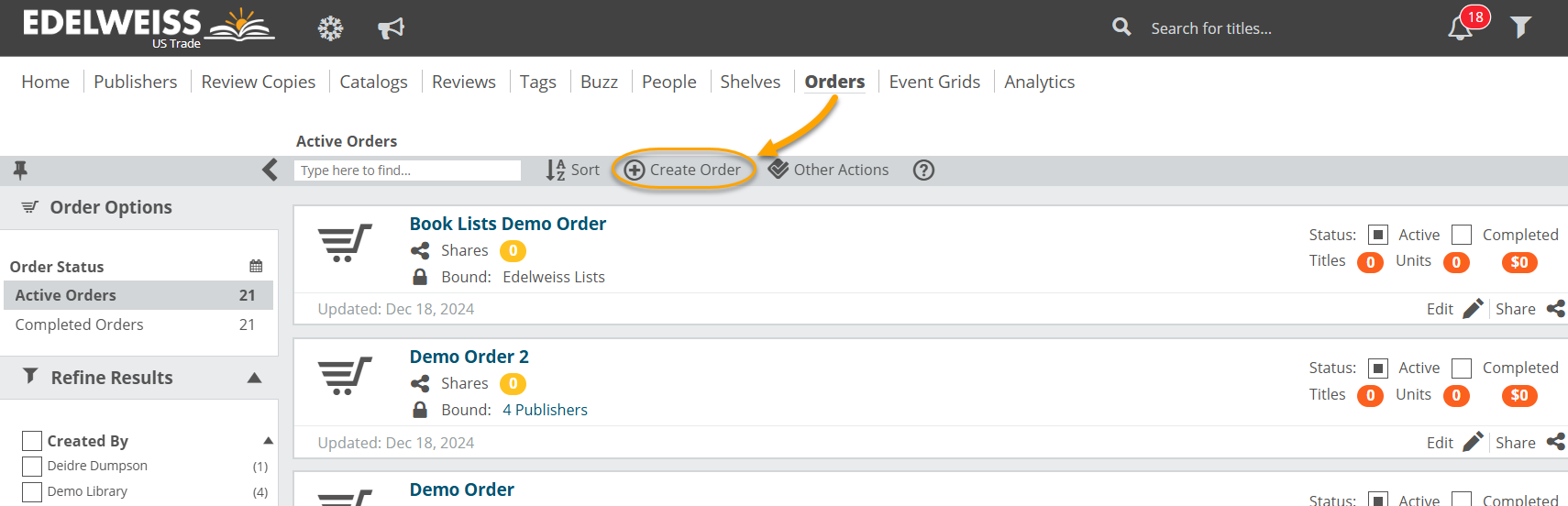Click the announcements megaphone icon

(x=391, y=28)
